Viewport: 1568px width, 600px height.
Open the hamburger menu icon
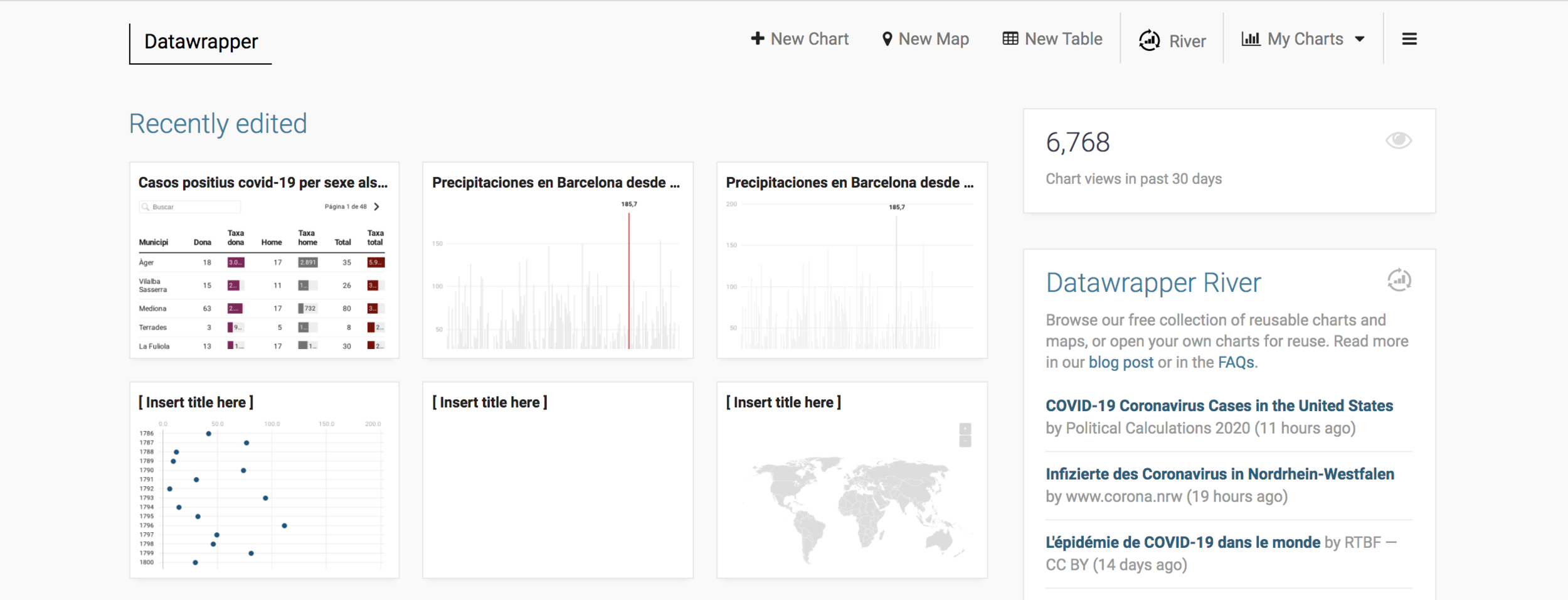[1409, 39]
